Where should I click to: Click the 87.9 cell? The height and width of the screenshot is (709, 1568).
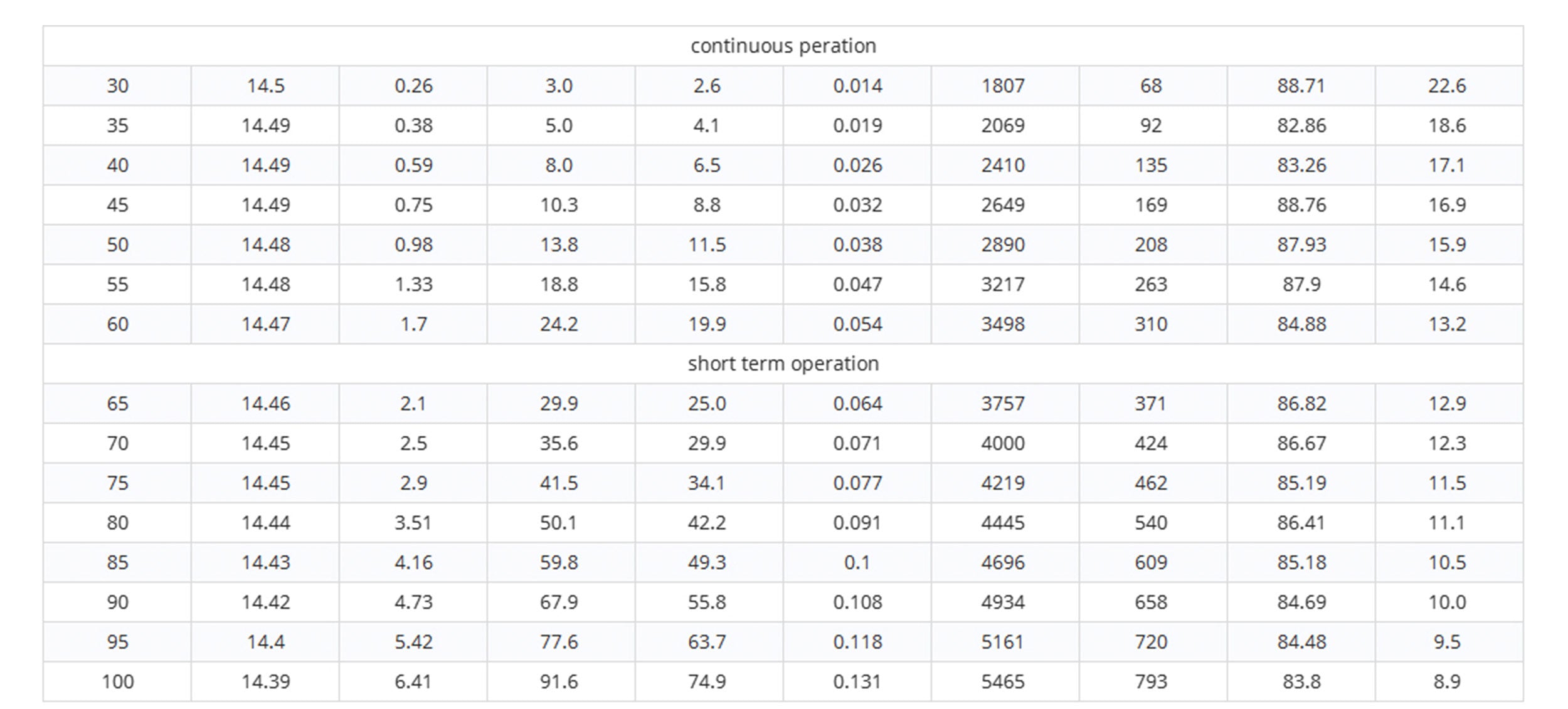tap(1301, 285)
